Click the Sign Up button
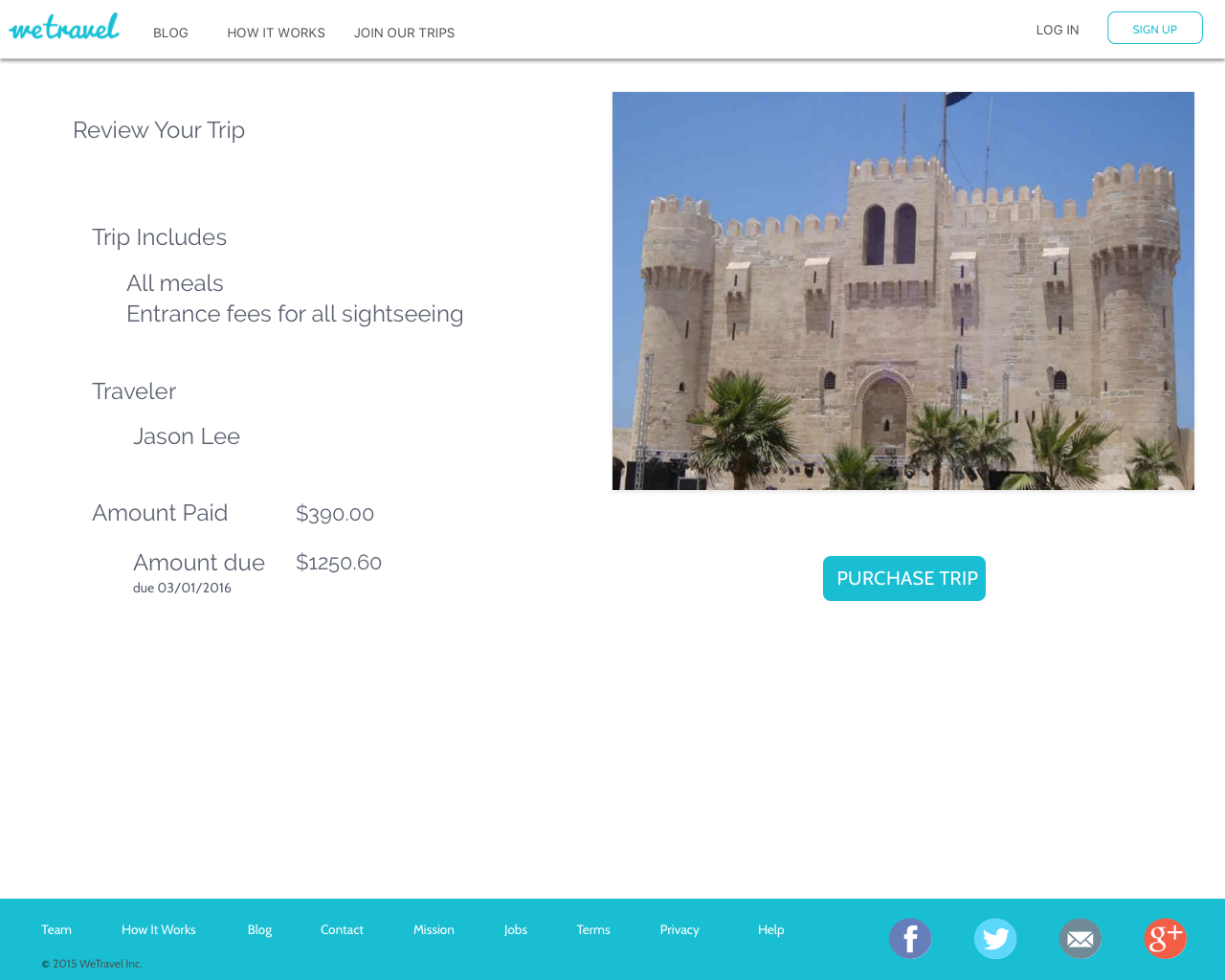Viewport: 1225px width, 980px height. tap(1155, 28)
